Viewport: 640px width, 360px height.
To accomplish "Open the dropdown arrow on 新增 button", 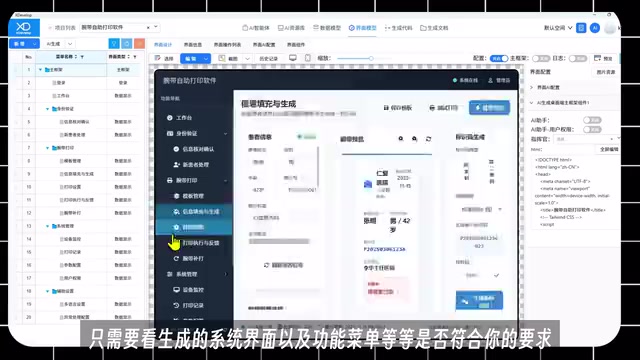I will (35, 44).
